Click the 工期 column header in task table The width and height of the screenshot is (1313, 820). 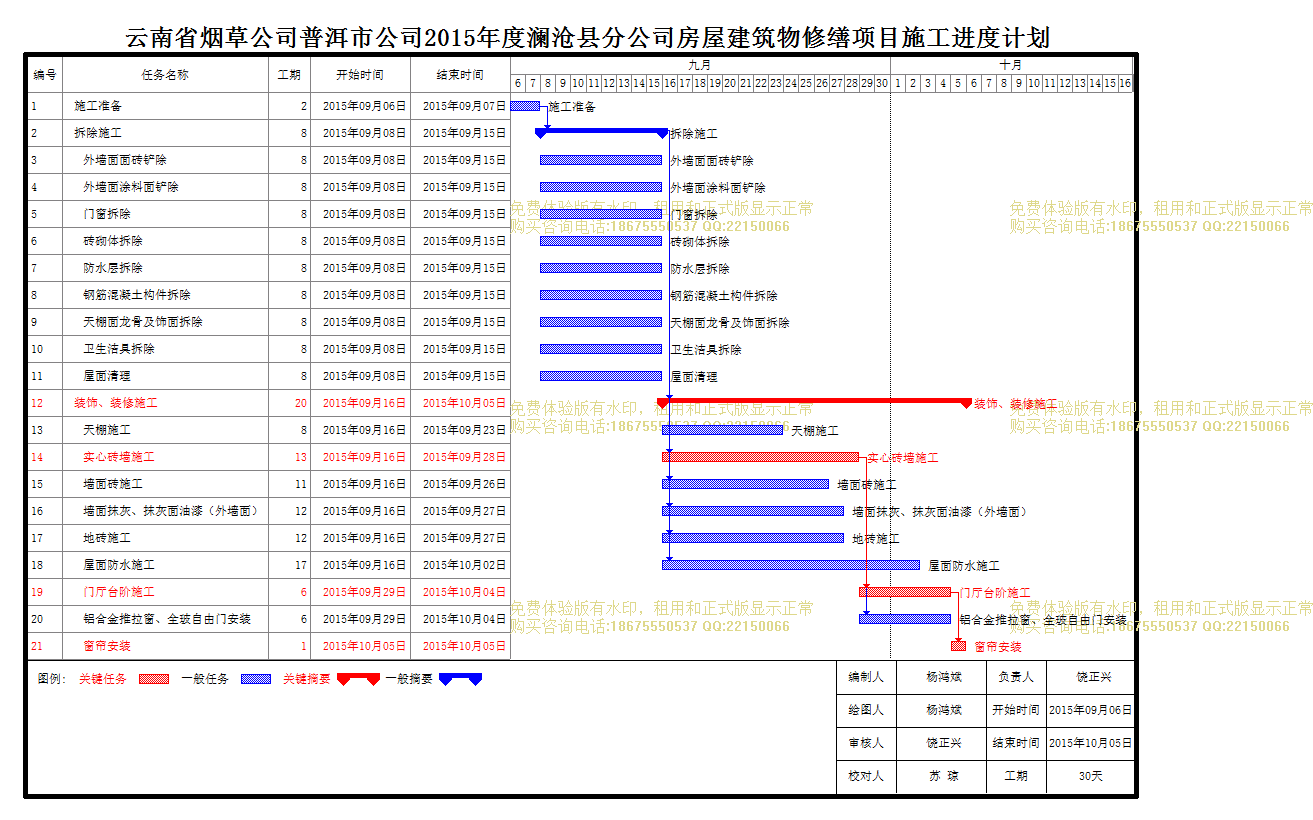coord(289,75)
